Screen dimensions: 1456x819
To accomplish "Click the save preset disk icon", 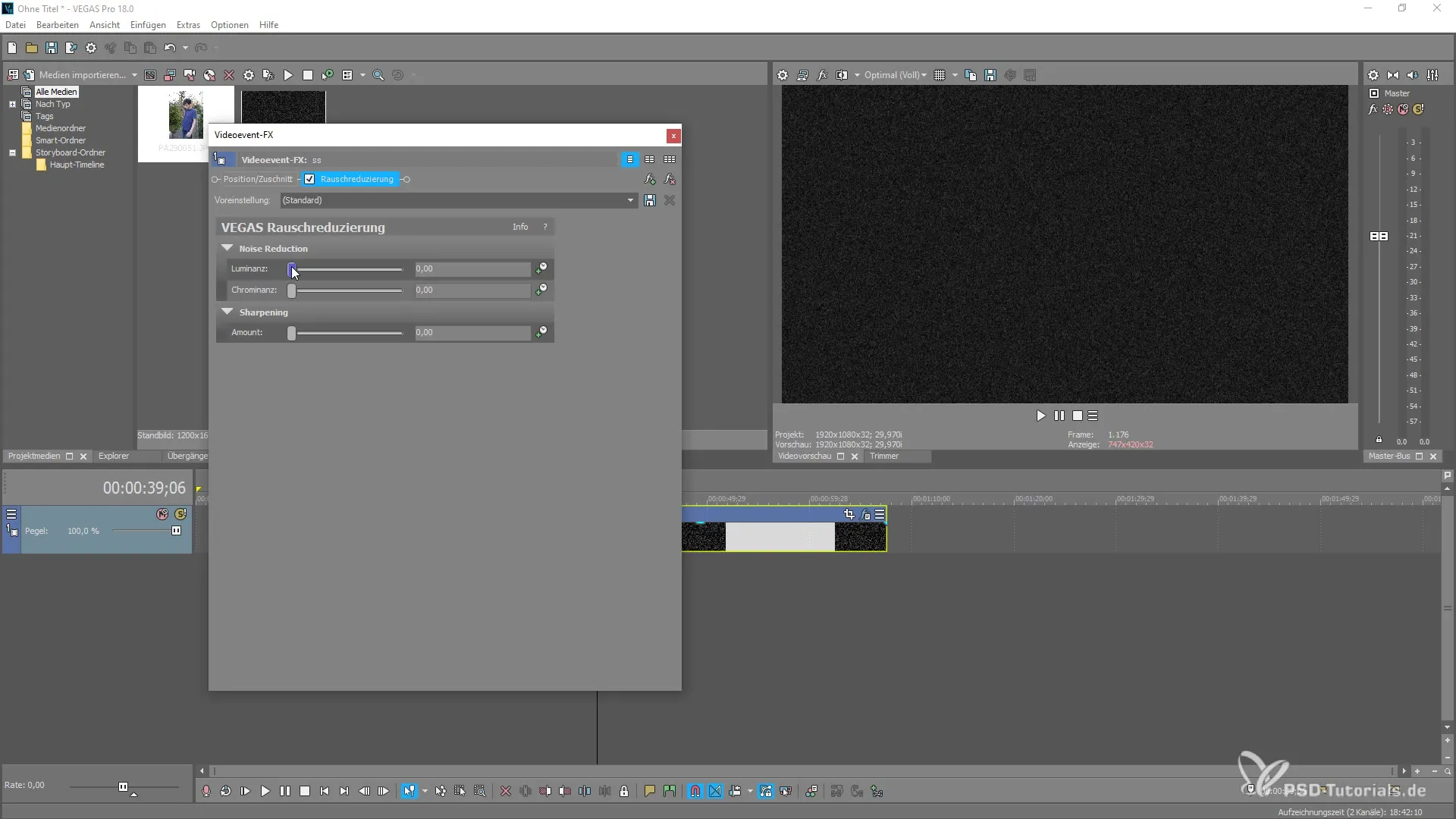I will tap(650, 200).
